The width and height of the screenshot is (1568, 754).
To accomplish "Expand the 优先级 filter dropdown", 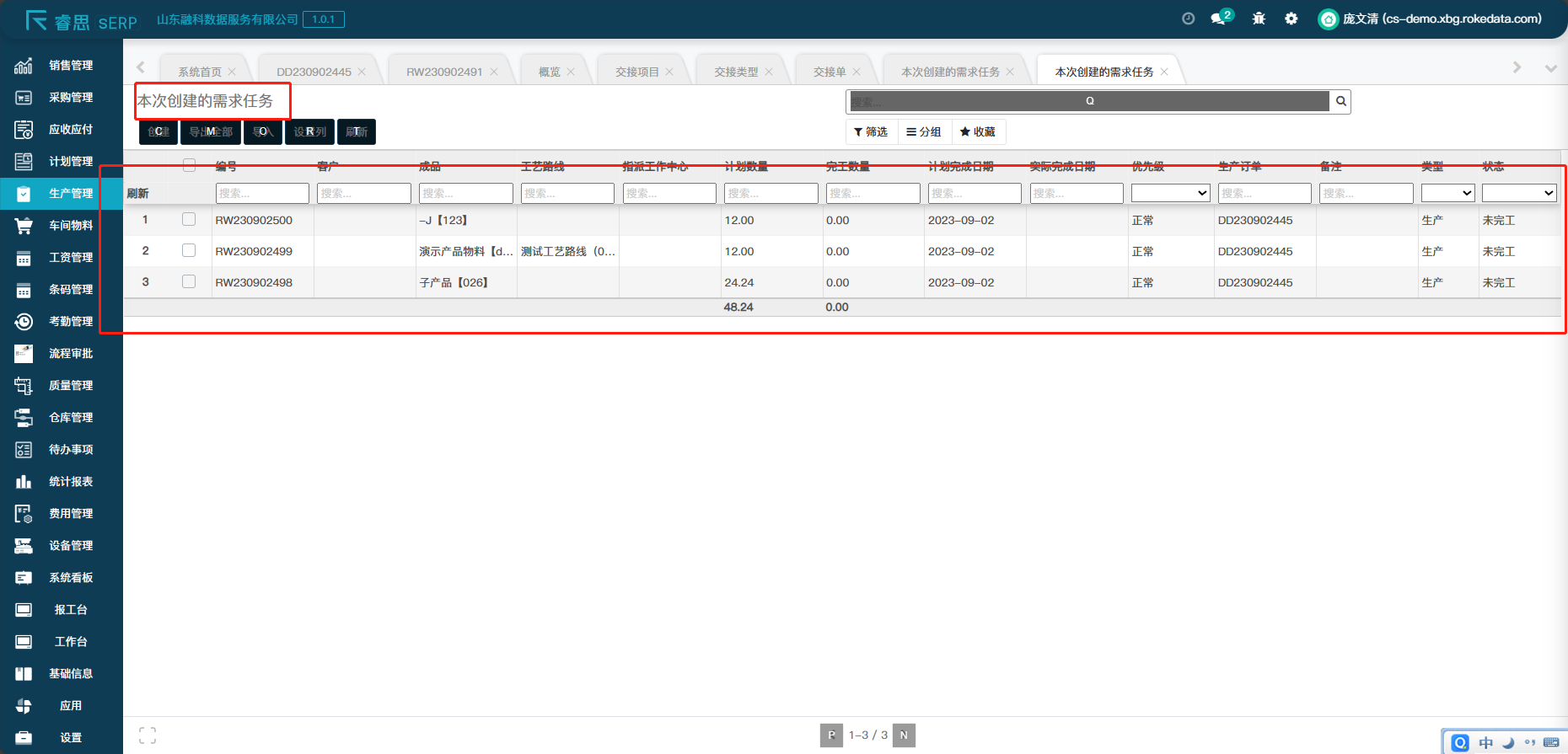I will click(x=1170, y=193).
